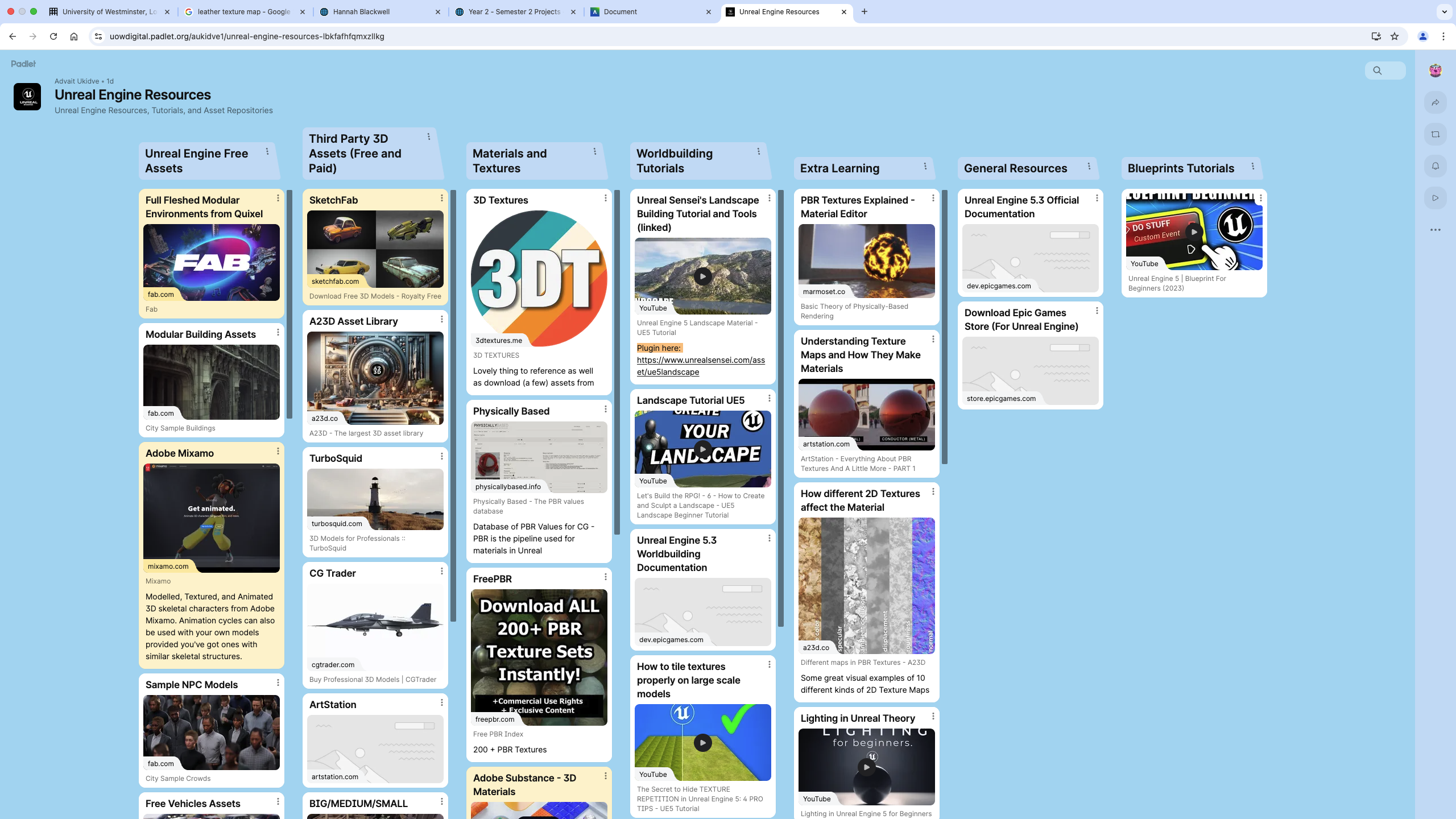The height and width of the screenshot is (819, 1456).
Task: Open the notifications bell icon
Action: [x=1436, y=166]
